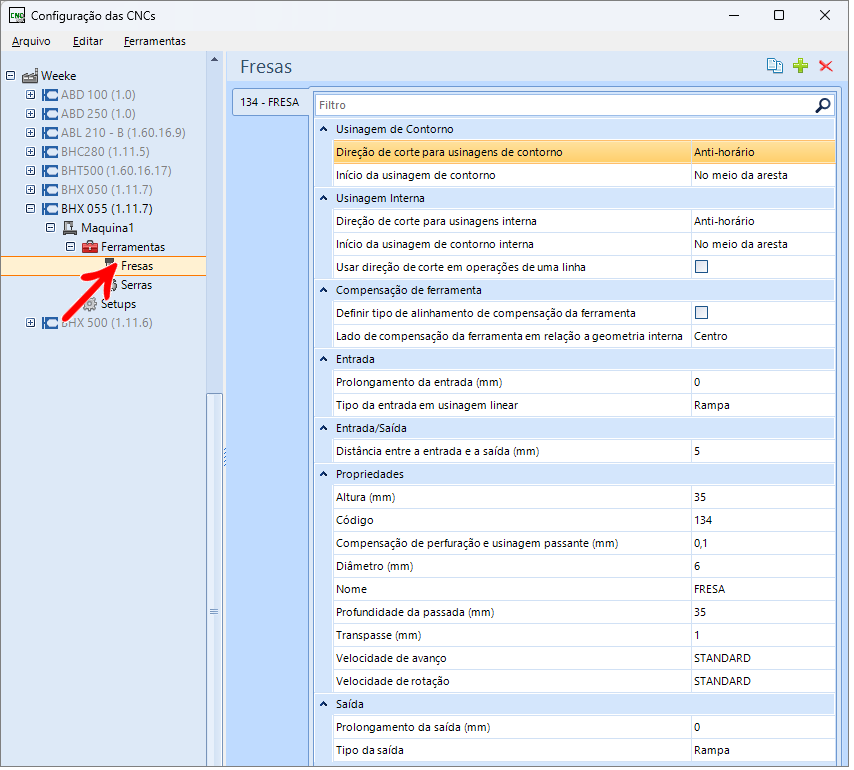Delete the fresa with red X icon
This screenshot has height=770, width=854.
(x=826, y=66)
